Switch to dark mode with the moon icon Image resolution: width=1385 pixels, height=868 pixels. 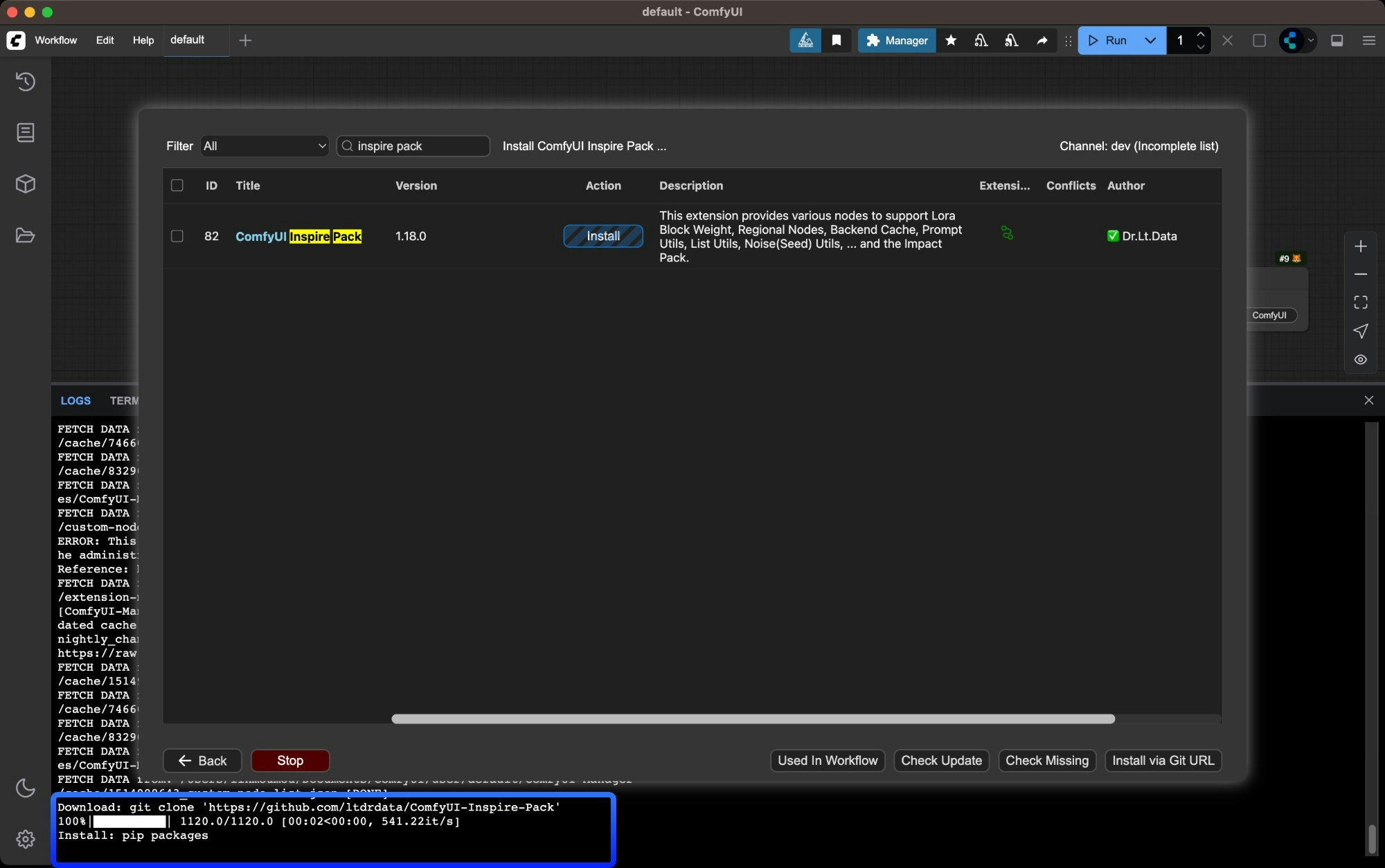point(25,788)
